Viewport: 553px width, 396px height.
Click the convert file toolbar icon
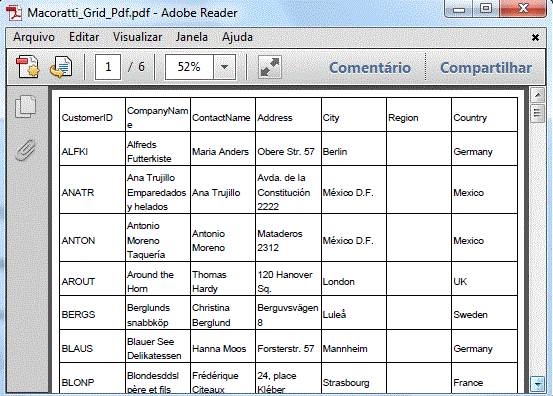(x=61, y=67)
